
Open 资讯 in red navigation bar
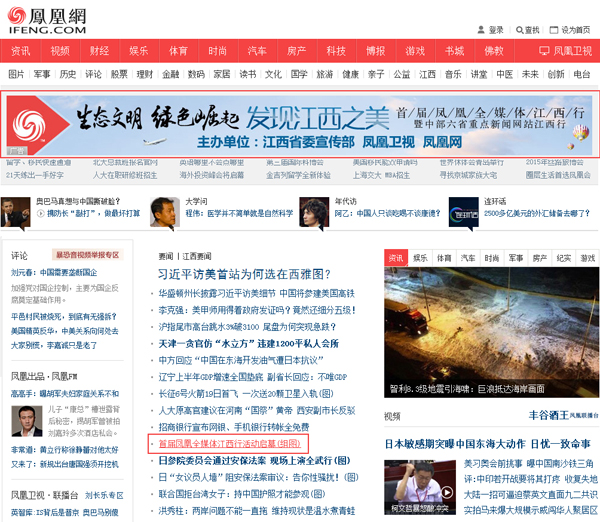pos(20,51)
